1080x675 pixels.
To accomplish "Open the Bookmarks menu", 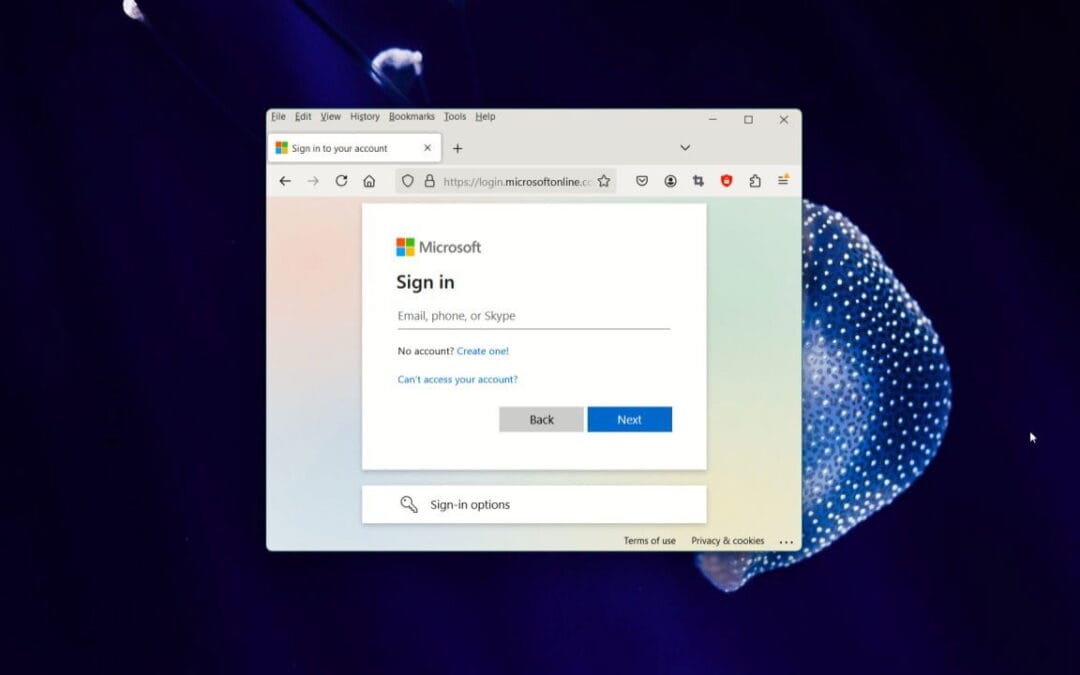I will [x=411, y=116].
